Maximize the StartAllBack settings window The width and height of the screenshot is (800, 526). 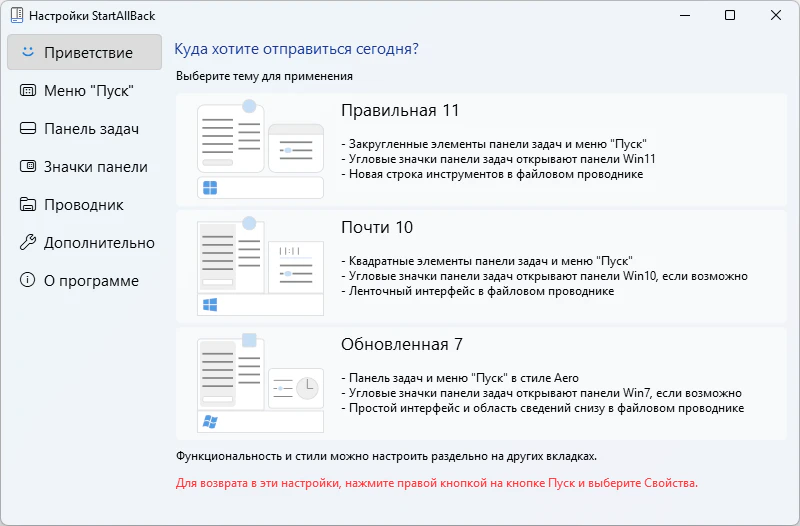(x=730, y=15)
